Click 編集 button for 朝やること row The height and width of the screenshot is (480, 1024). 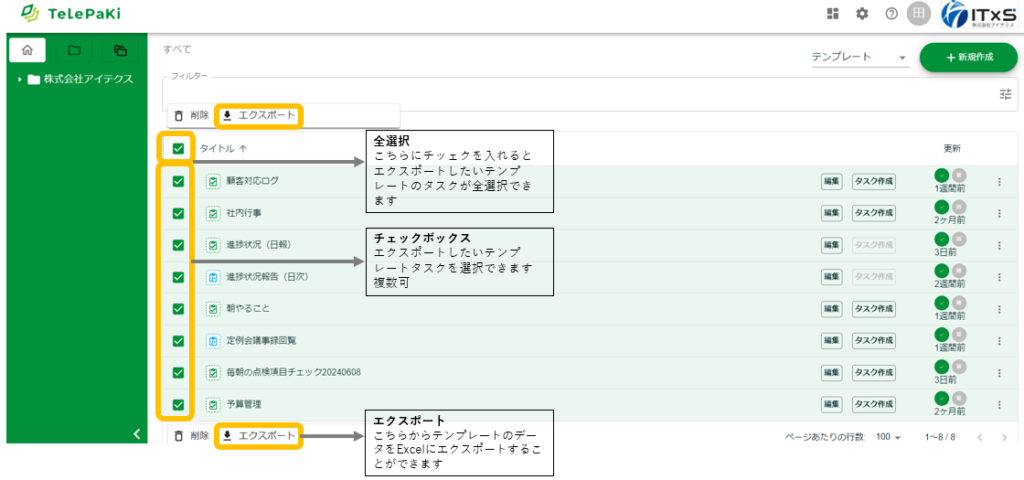[x=831, y=309]
